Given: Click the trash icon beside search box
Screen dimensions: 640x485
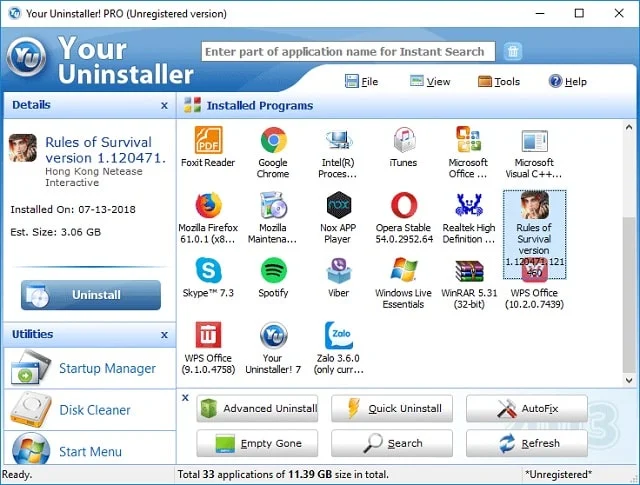Looking at the screenshot, I should (x=513, y=51).
